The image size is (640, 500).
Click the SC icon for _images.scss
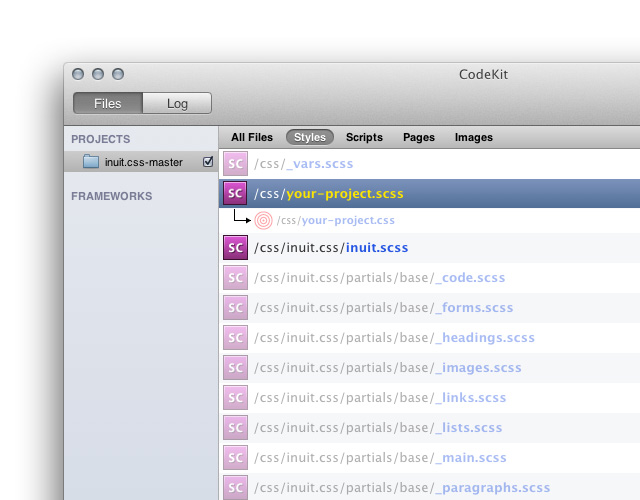point(235,367)
